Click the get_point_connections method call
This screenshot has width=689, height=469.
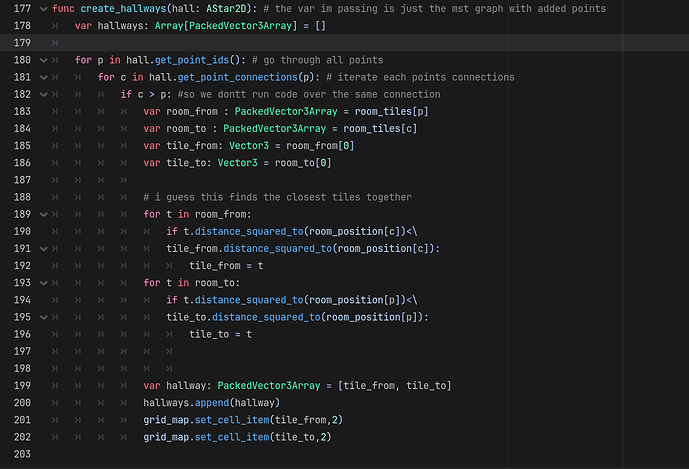tap(238, 77)
